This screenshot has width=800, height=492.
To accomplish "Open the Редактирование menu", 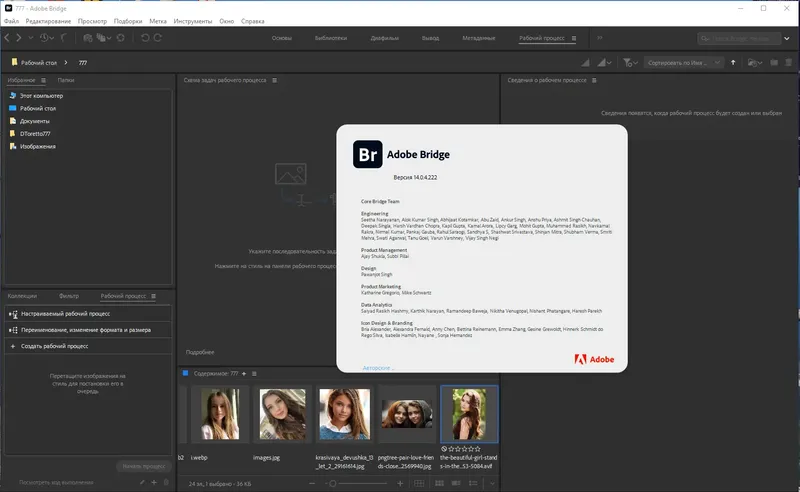I will pyautogui.click(x=48, y=21).
